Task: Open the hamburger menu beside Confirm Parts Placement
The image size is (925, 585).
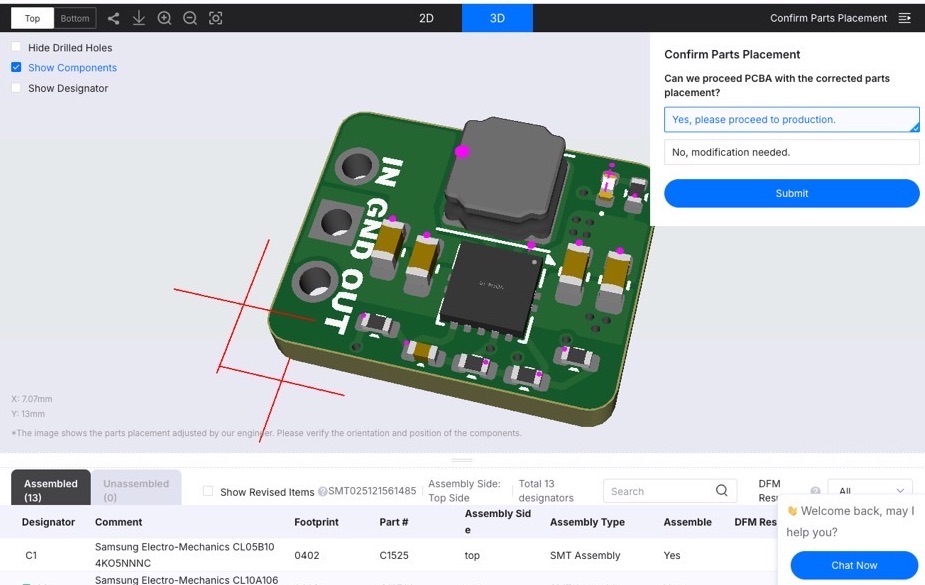Action: (x=905, y=18)
